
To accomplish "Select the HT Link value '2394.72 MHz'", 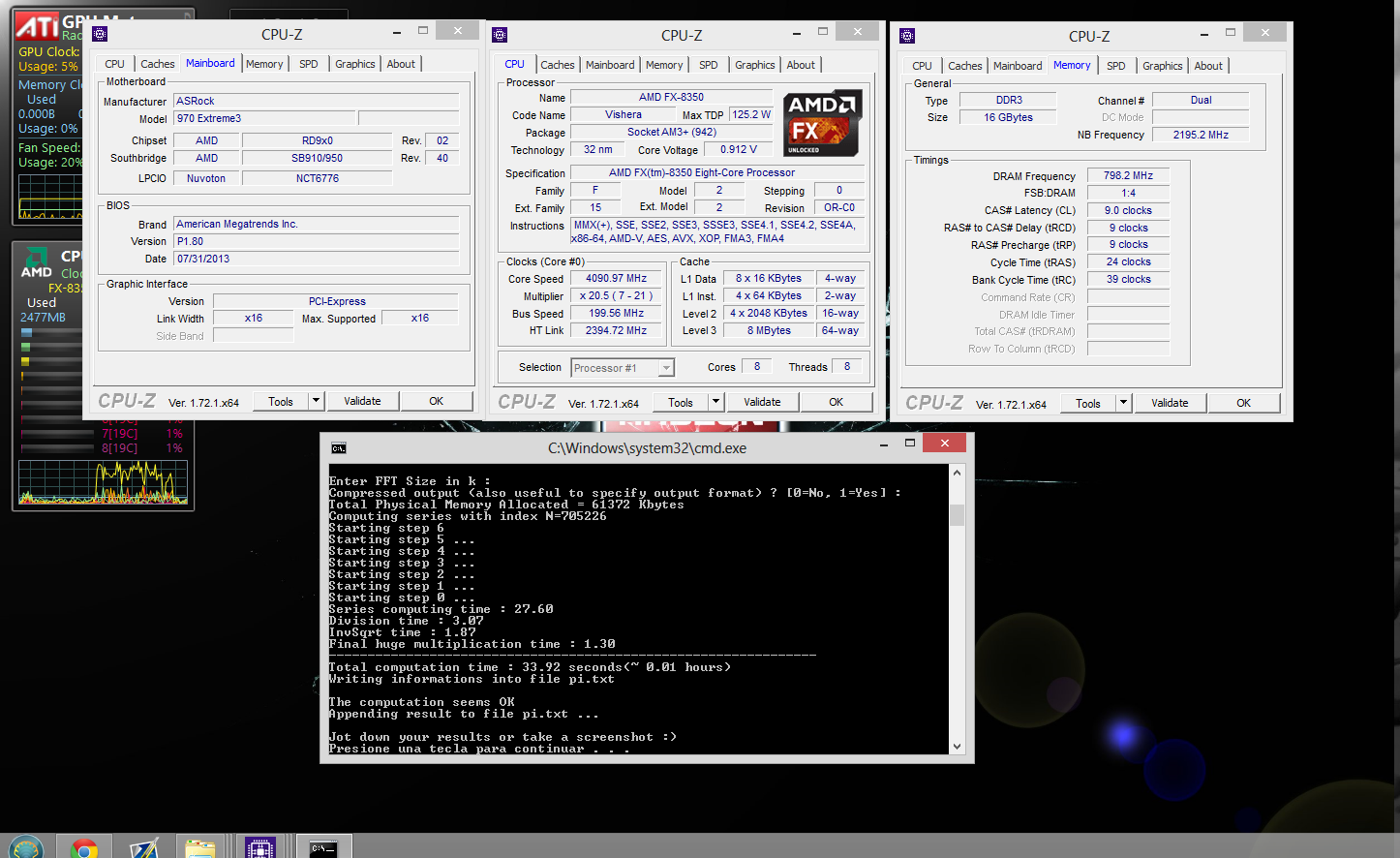I will pos(617,330).
